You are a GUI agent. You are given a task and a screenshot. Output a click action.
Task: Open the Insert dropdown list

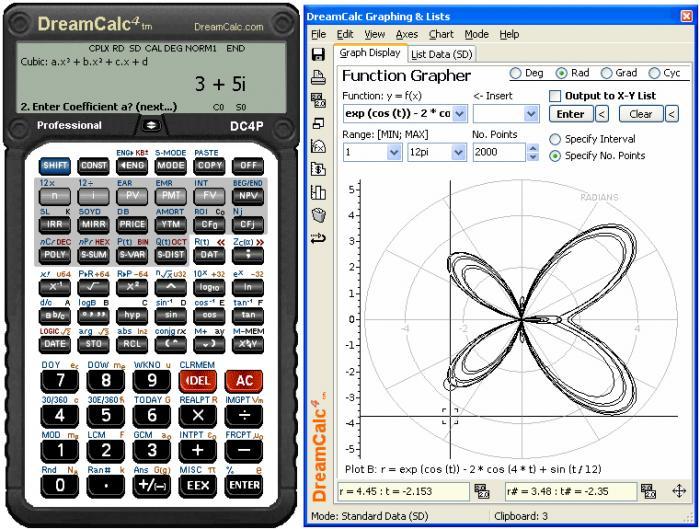pos(531,114)
